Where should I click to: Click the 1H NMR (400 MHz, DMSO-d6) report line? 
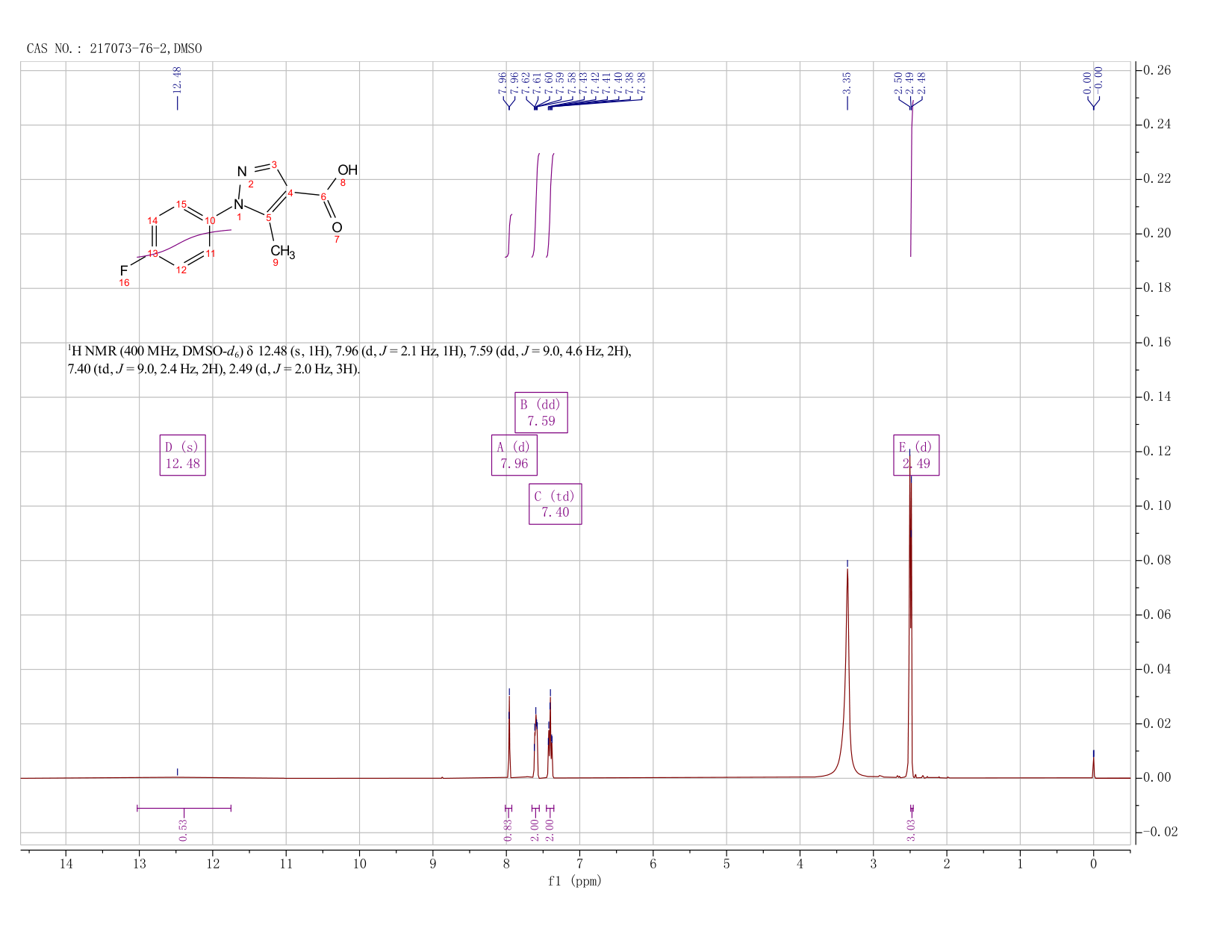point(350,352)
